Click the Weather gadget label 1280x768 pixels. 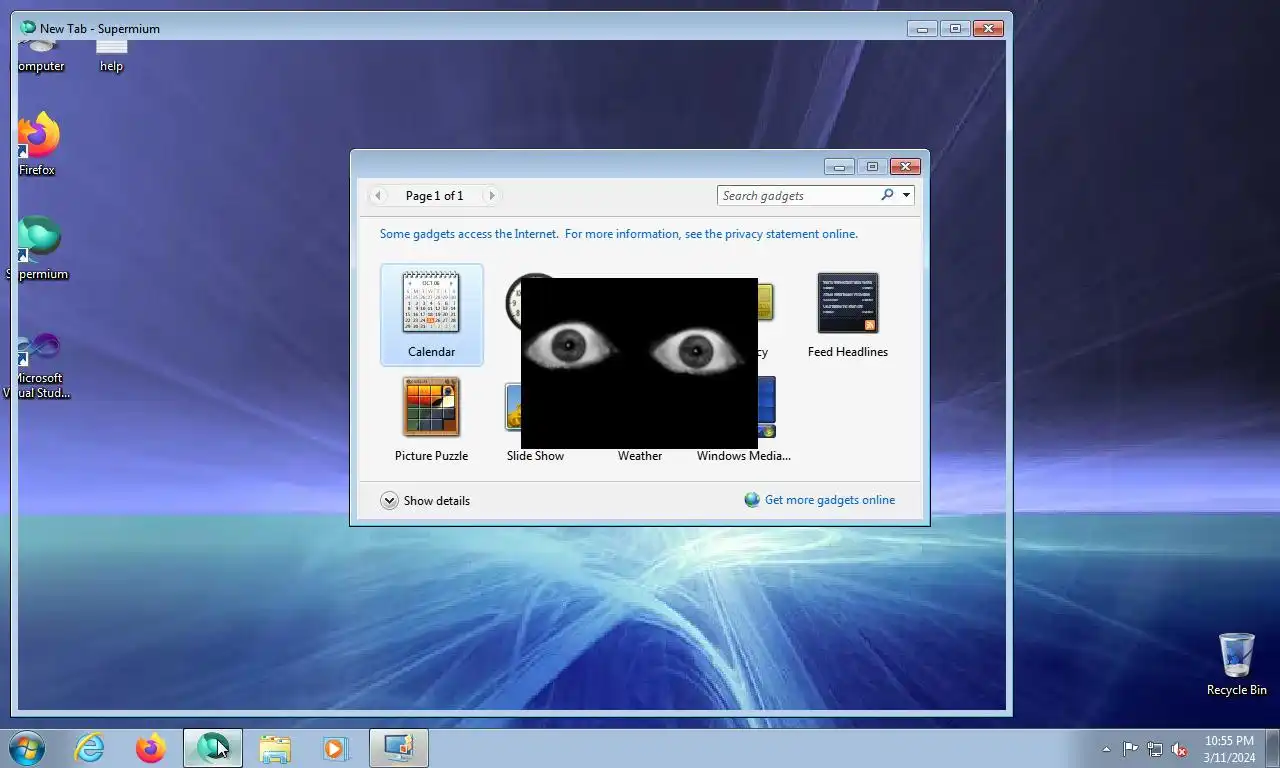click(x=640, y=456)
